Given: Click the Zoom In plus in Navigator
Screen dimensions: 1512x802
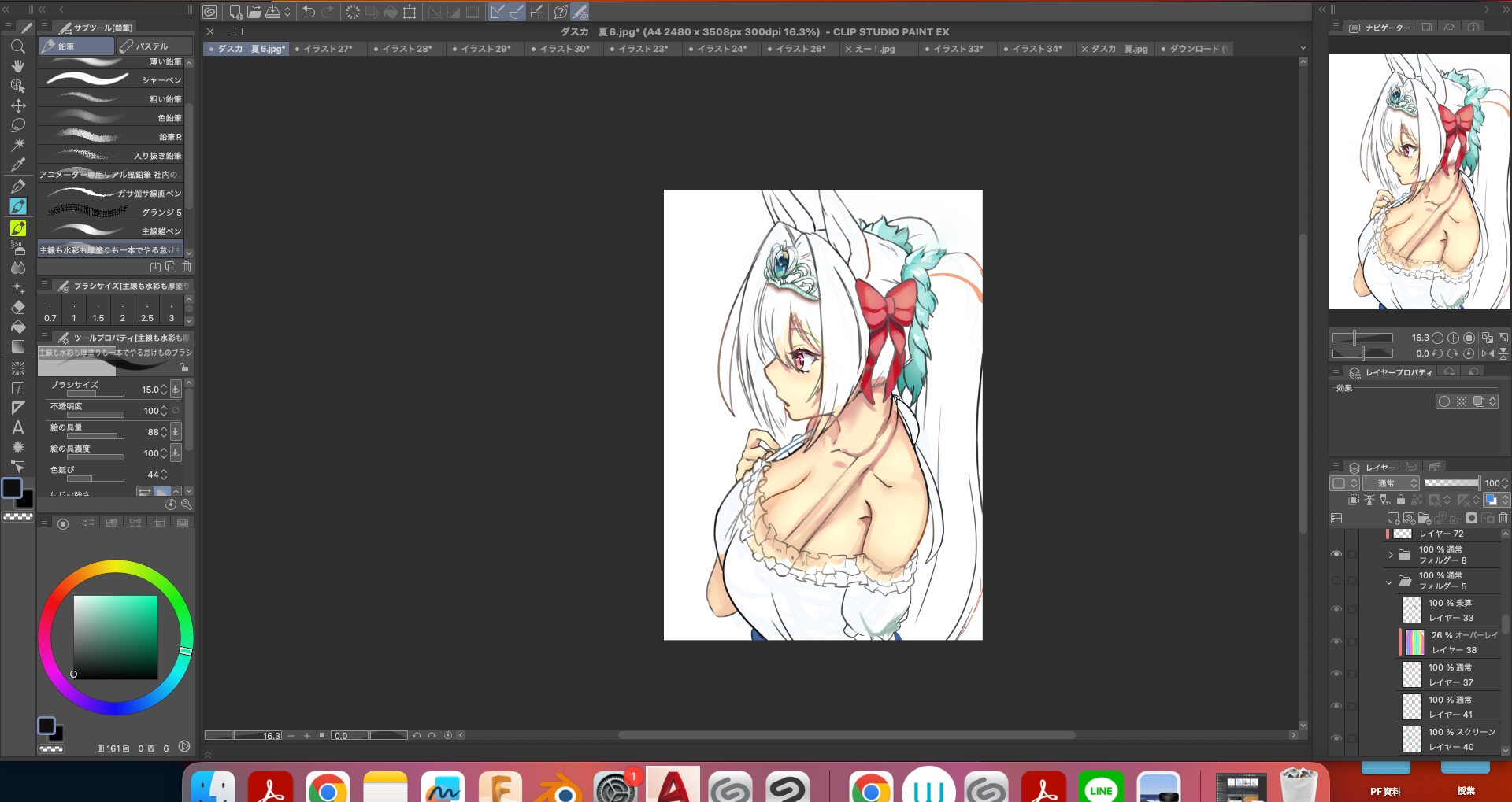Looking at the screenshot, I should click(x=1453, y=338).
